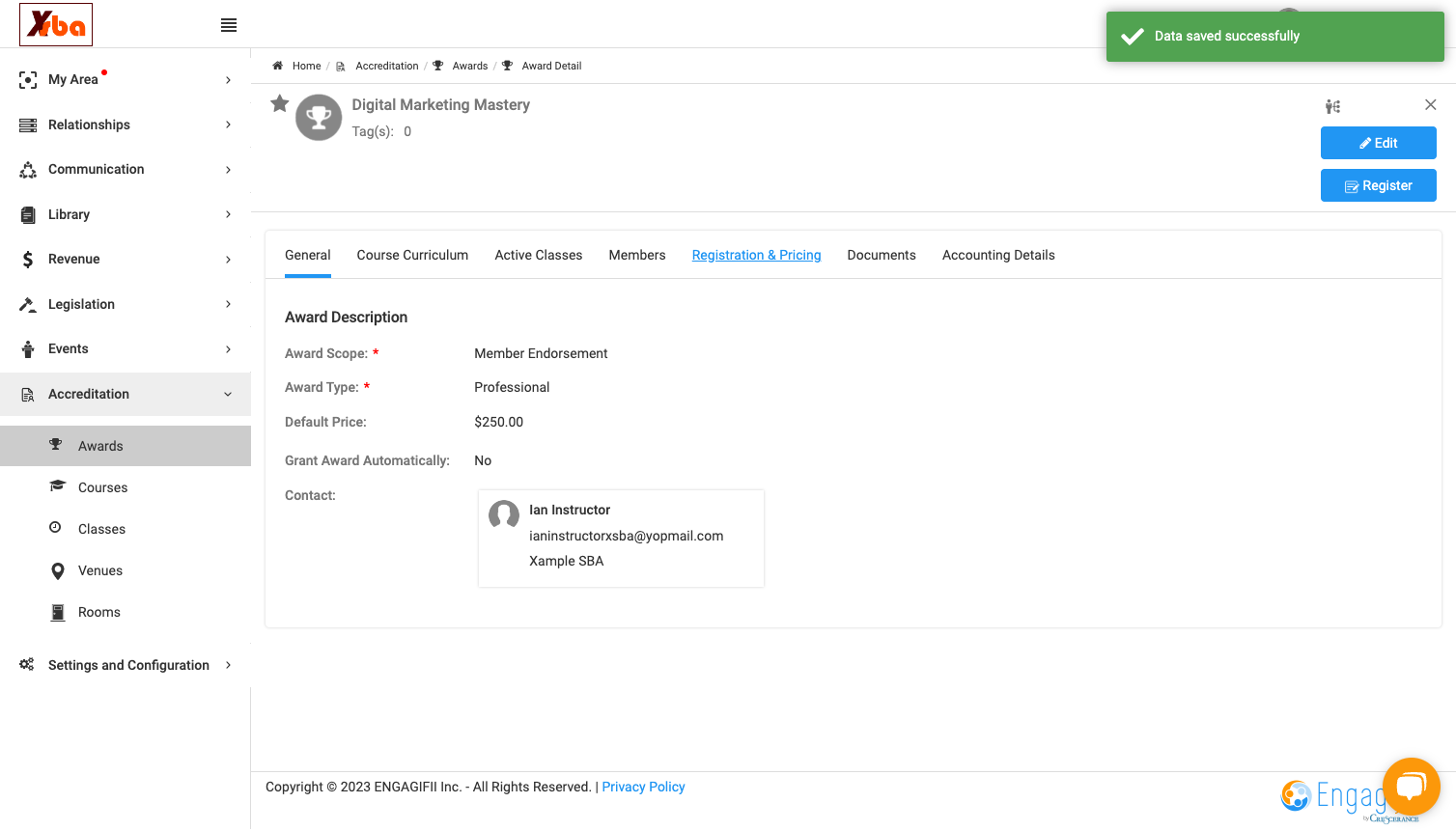Open the Documents tab
This screenshot has width=1456, height=831.
[x=882, y=255]
